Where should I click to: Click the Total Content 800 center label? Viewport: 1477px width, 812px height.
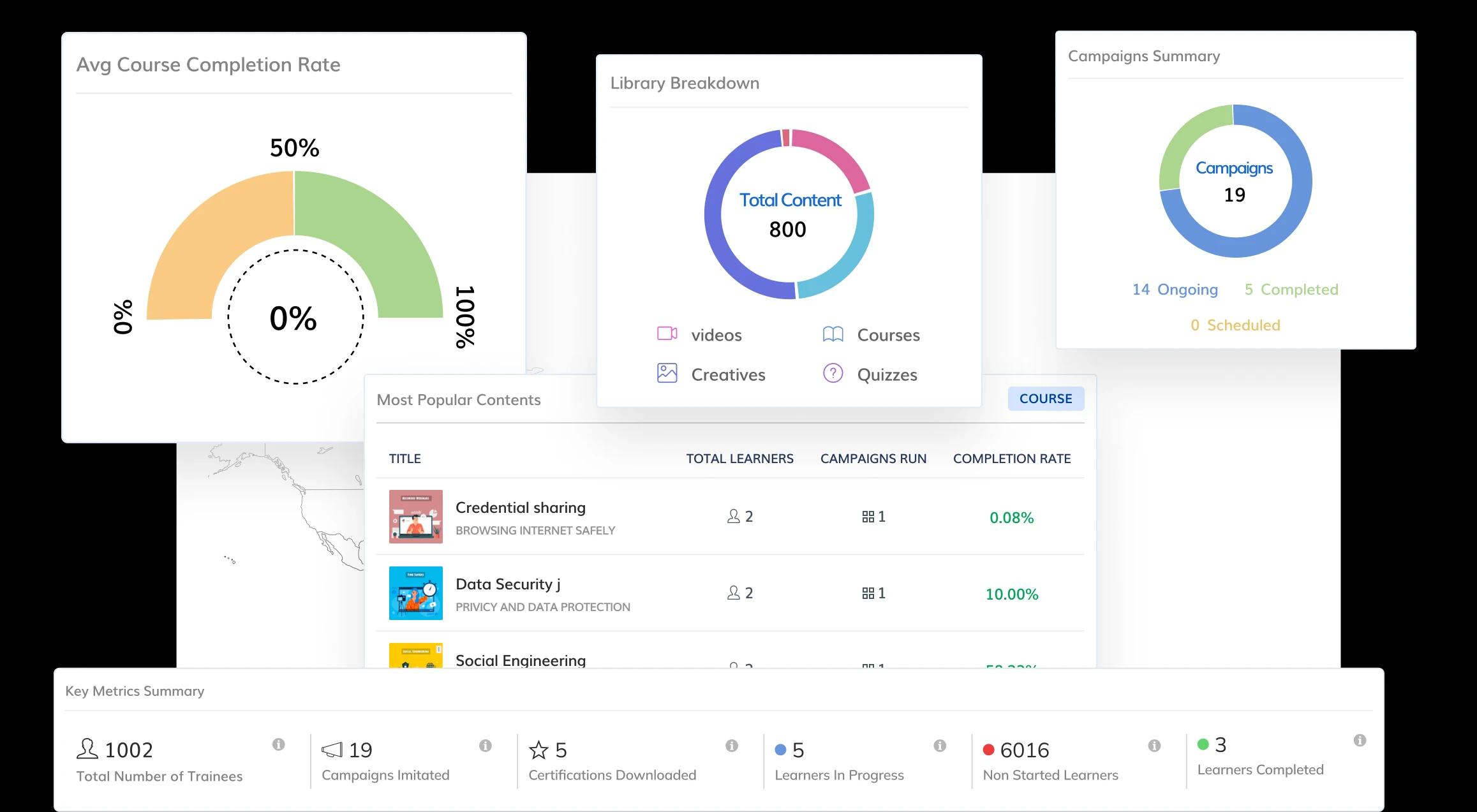(790, 215)
